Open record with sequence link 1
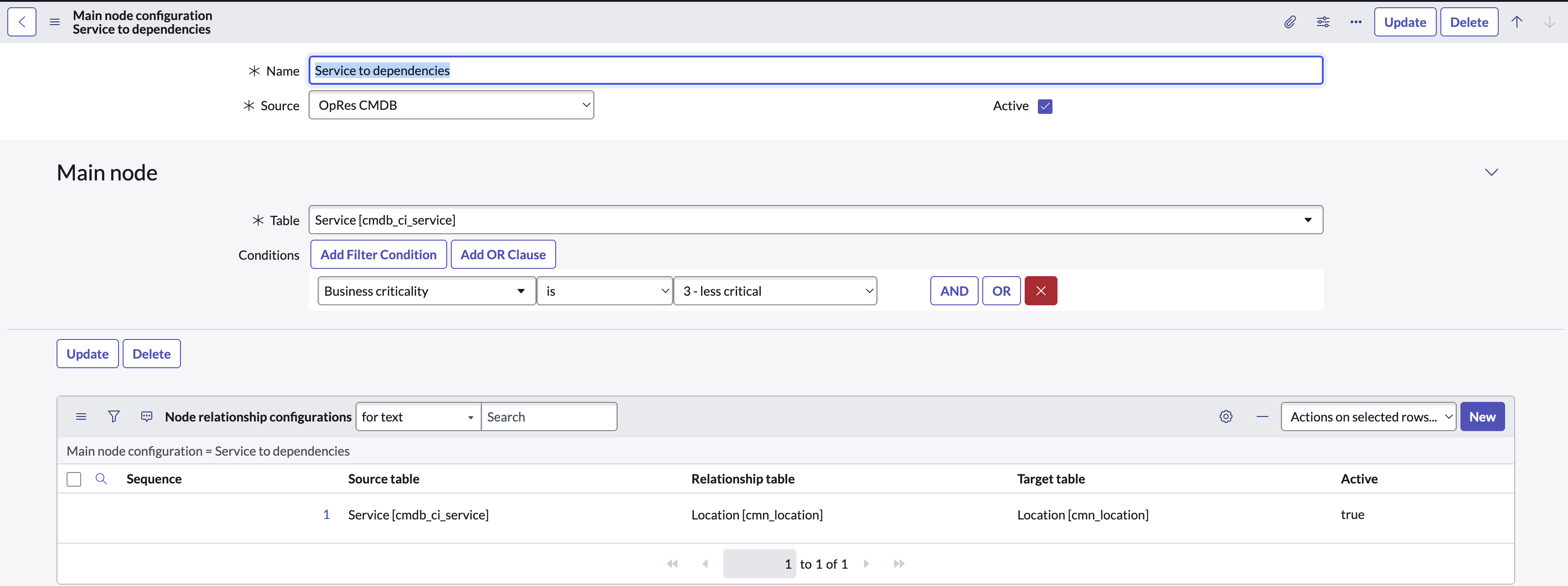Image resolution: width=1568 pixels, height=586 pixels. (x=326, y=515)
